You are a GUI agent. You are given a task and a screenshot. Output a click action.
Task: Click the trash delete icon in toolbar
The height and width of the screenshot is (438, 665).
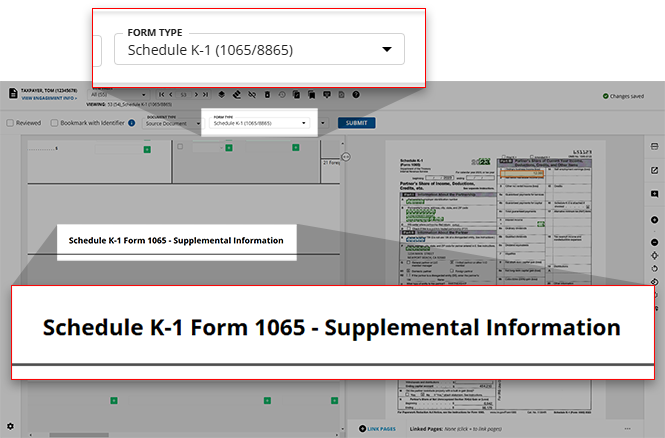click(x=267, y=95)
